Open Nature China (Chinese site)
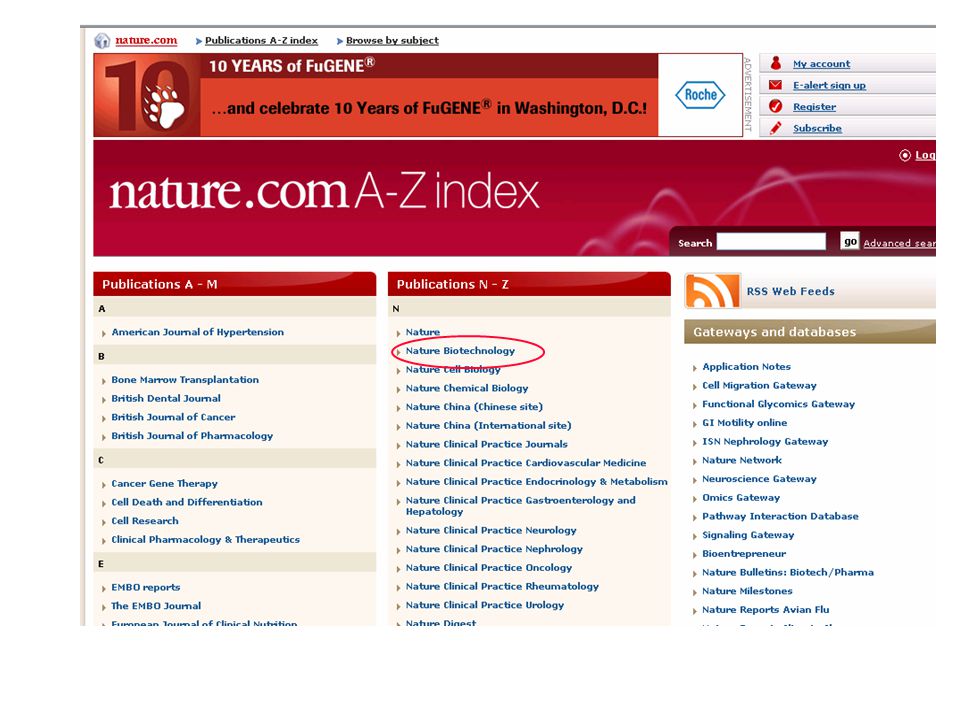960x720 pixels. 474,407
